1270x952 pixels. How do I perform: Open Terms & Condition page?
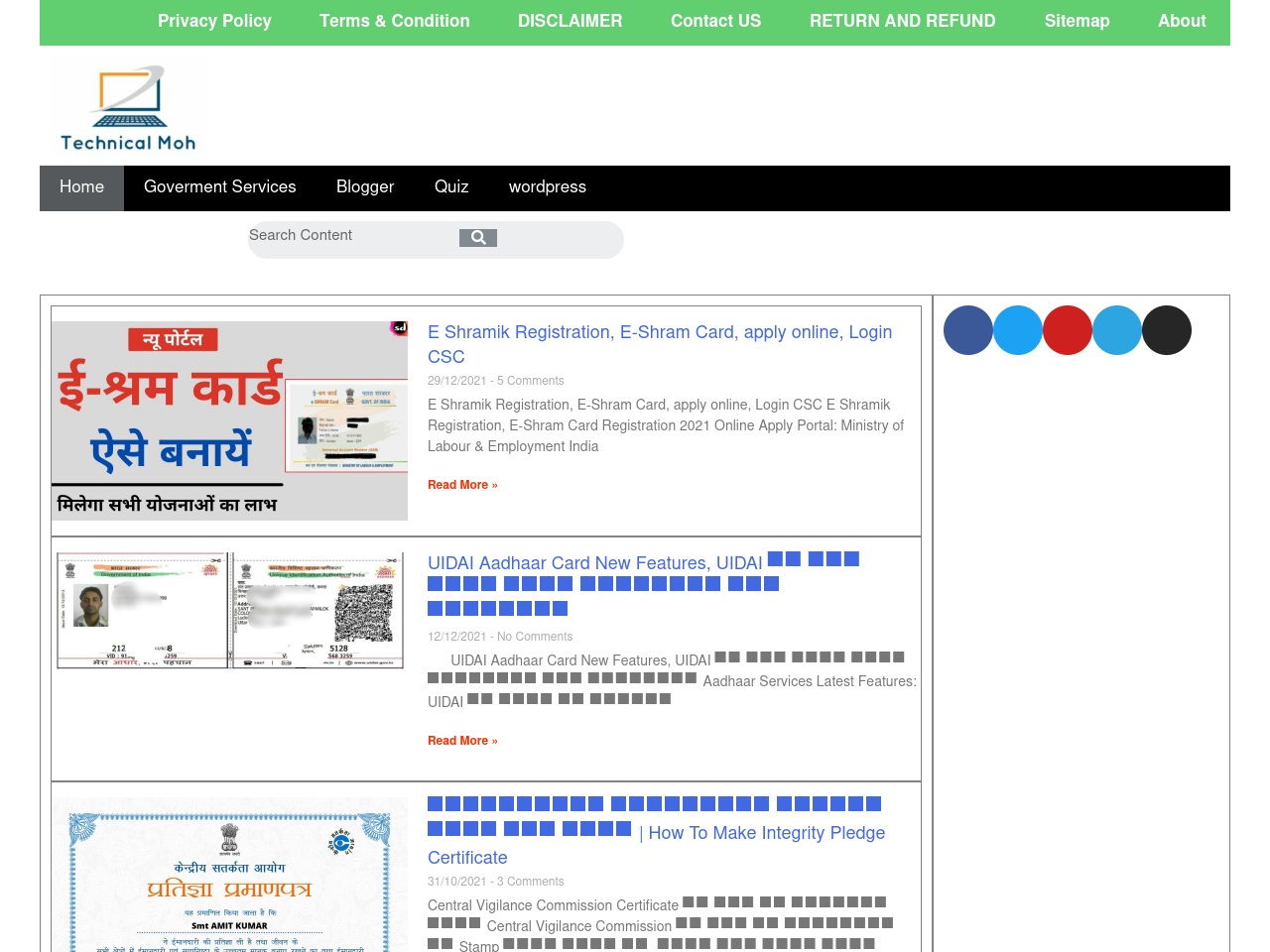395,21
